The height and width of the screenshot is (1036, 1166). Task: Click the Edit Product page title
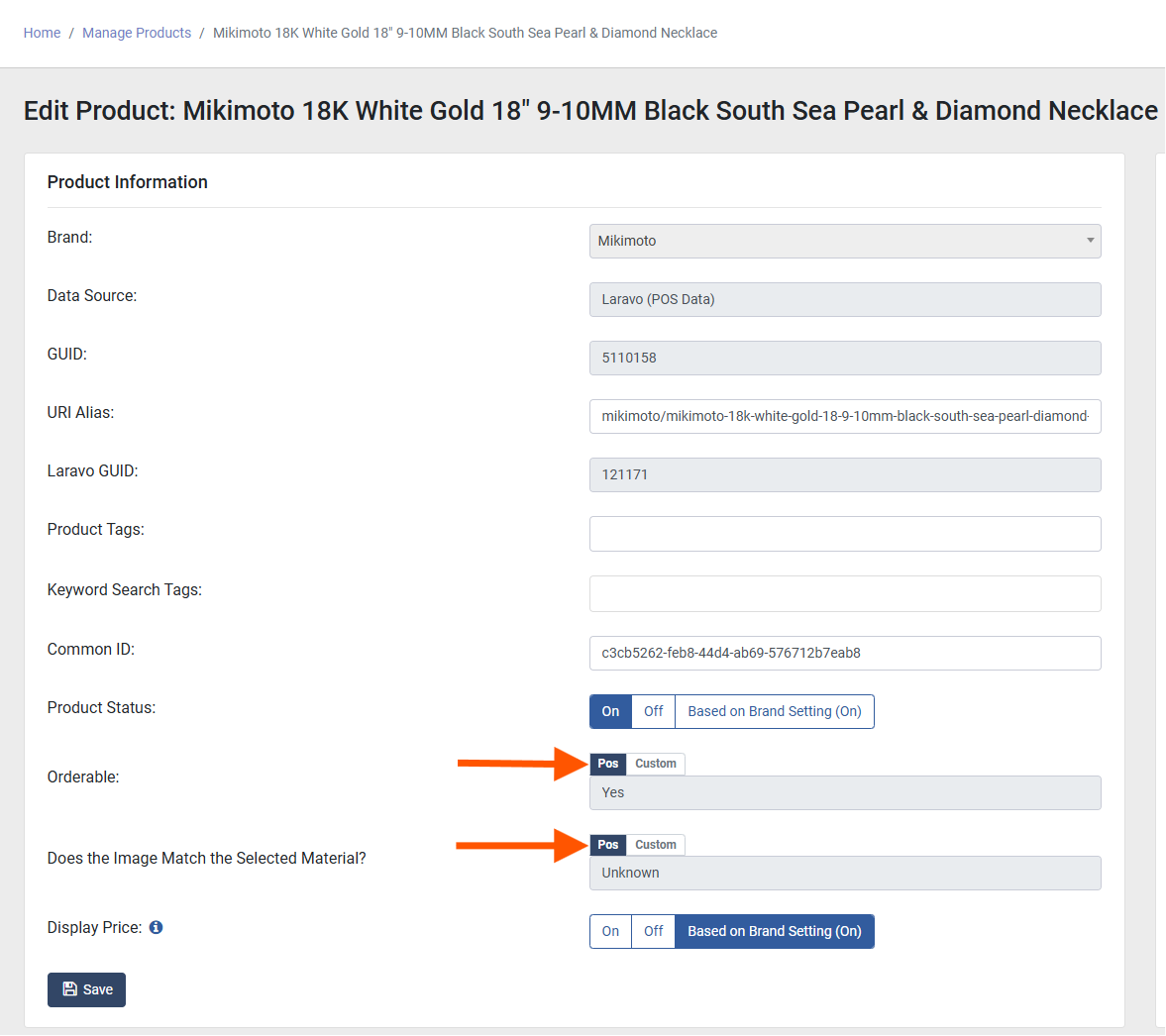590,111
